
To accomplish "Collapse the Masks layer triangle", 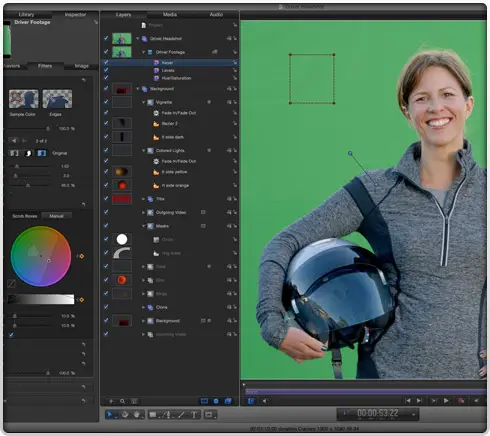I will coord(143,226).
